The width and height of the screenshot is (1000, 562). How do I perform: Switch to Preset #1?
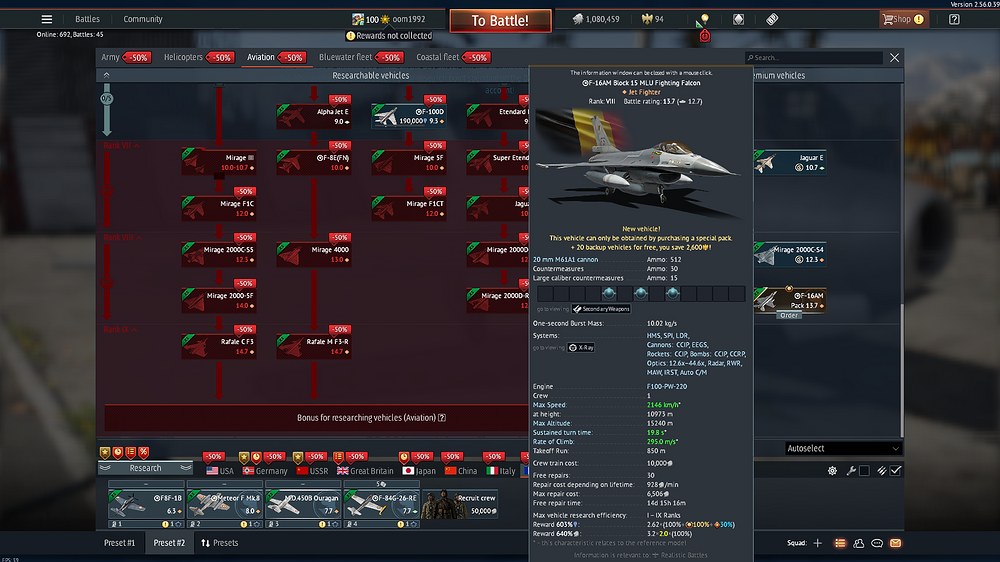(x=119, y=543)
